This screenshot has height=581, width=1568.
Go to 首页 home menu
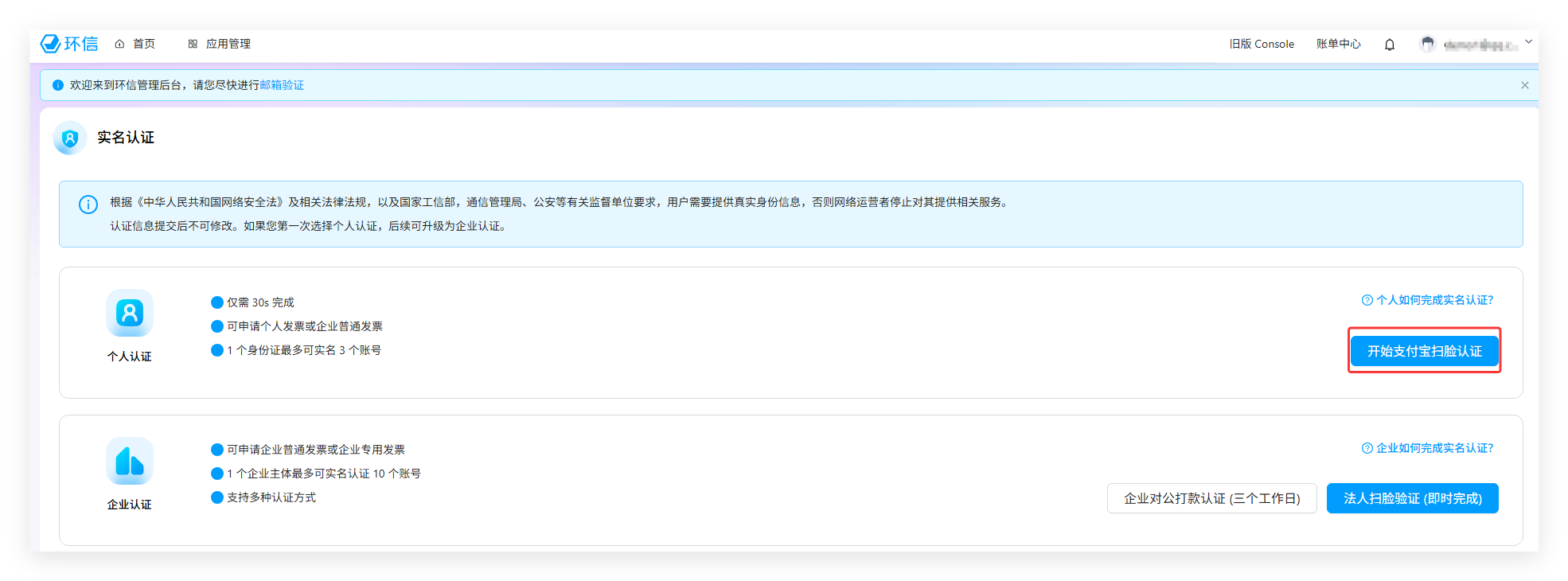coord(135,44)
